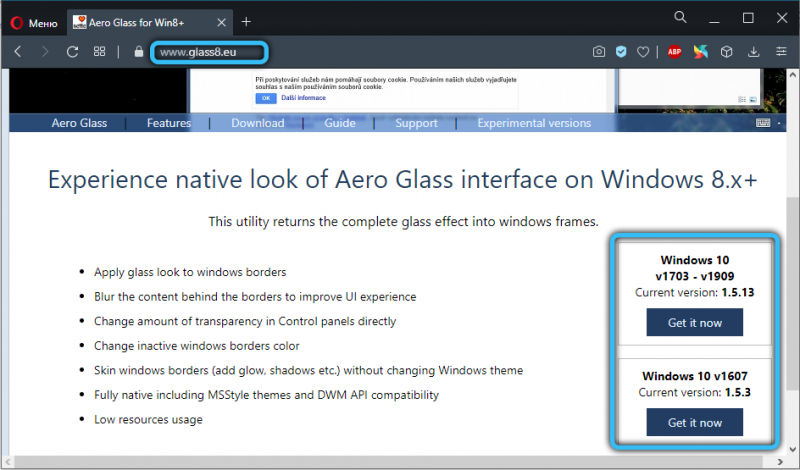Image resolution: width=800 pixels, height=470 pixels.
Task: Click the text 'Low resources usage'
Action: 148,419
